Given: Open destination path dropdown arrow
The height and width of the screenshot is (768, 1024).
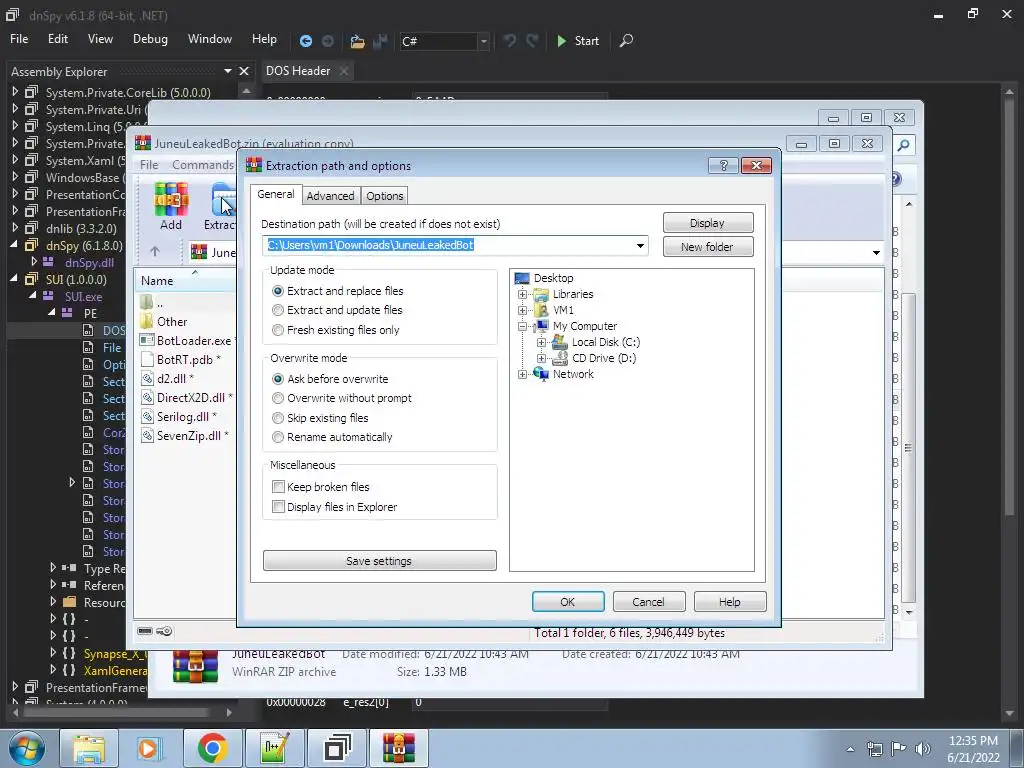Looking at the screenshot, I should pos(640,246).
